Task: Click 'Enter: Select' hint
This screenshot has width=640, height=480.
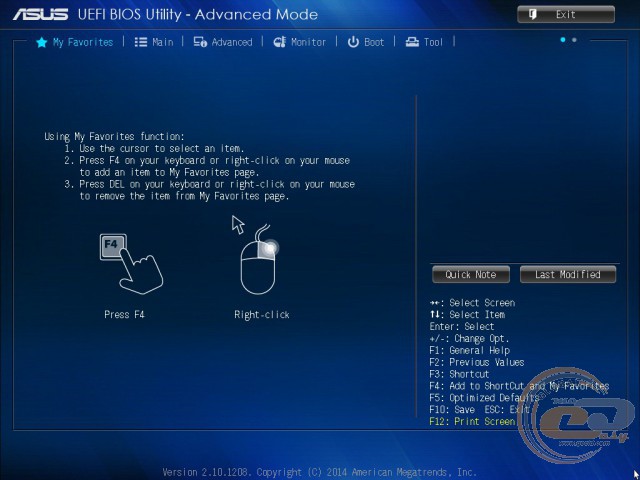Action: pyautogui.click(x=462, y=327)
